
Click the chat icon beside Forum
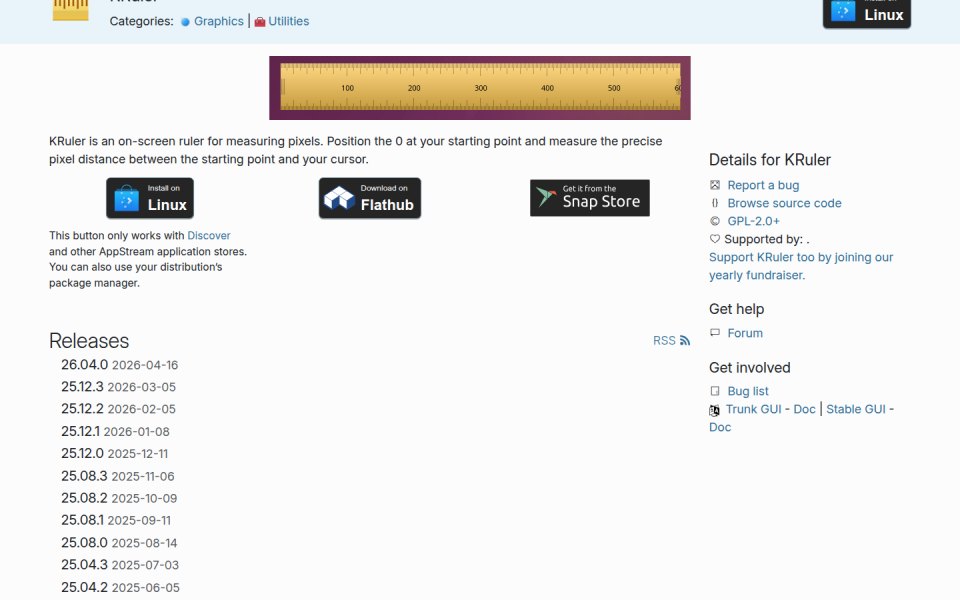tap(714, 332)
